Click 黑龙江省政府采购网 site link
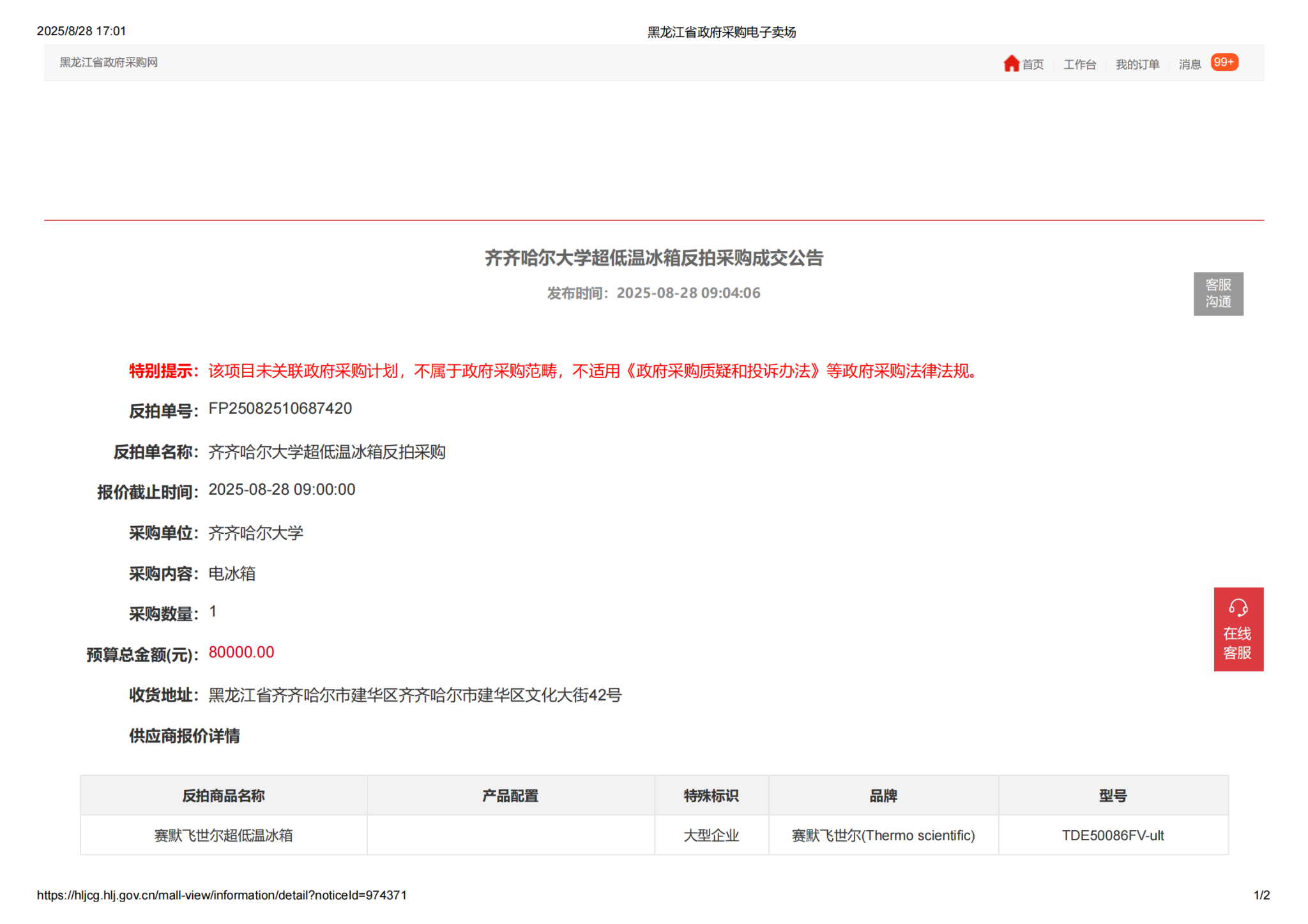 click(x=109, y=63)
